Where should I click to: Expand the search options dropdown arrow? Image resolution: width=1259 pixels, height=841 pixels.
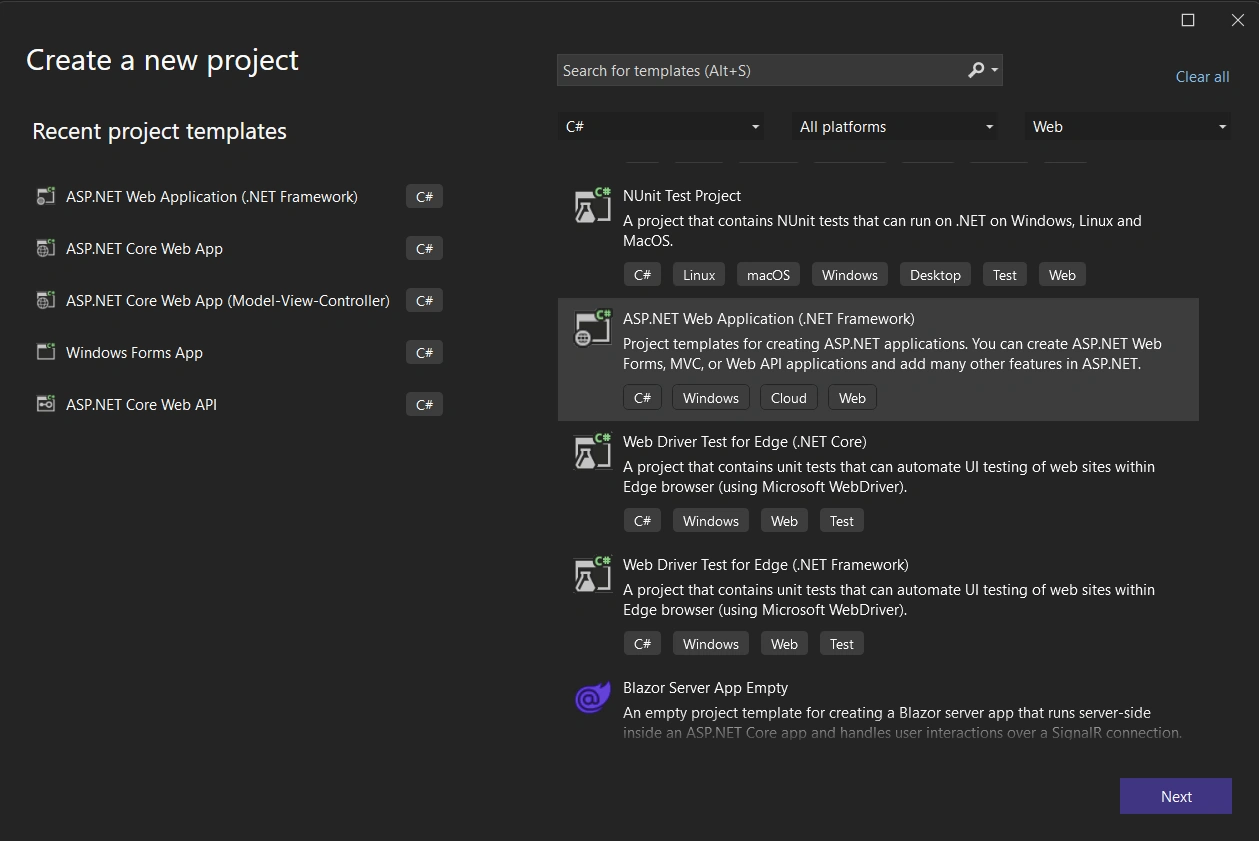(x=994, y=70)
